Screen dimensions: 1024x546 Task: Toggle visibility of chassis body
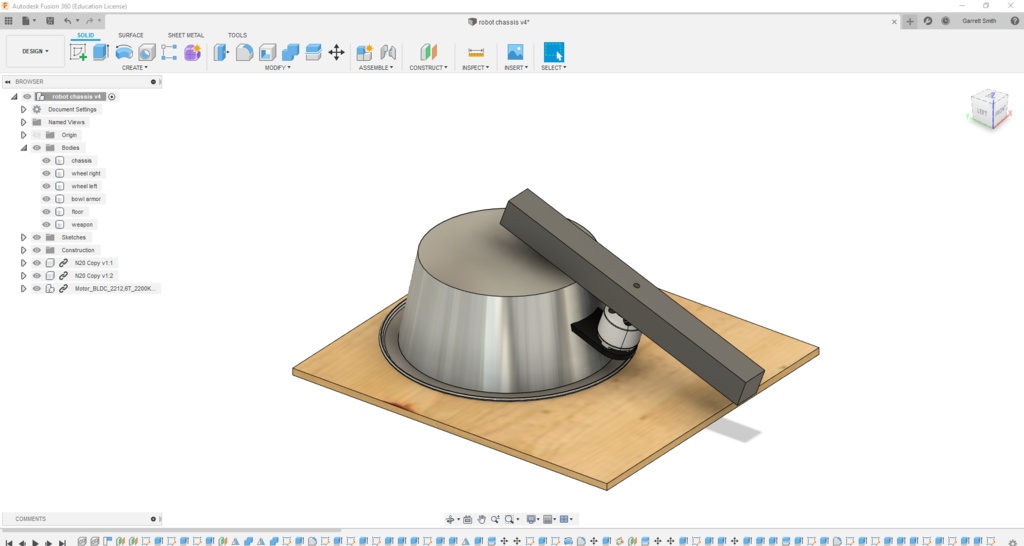[46, 161]
